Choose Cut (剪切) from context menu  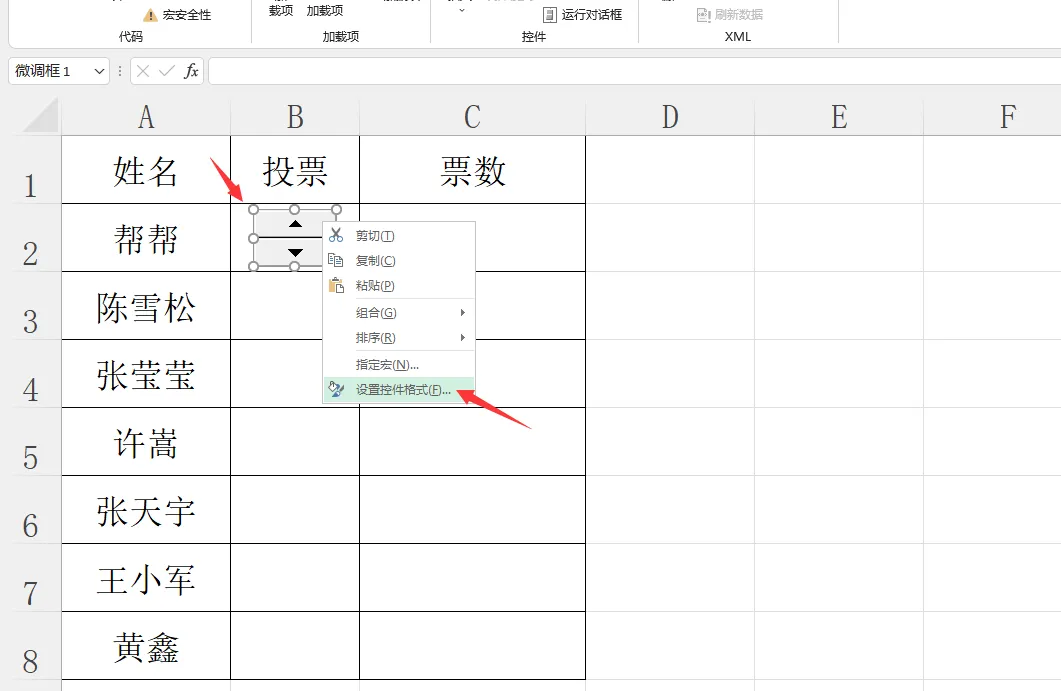(399, 236)
